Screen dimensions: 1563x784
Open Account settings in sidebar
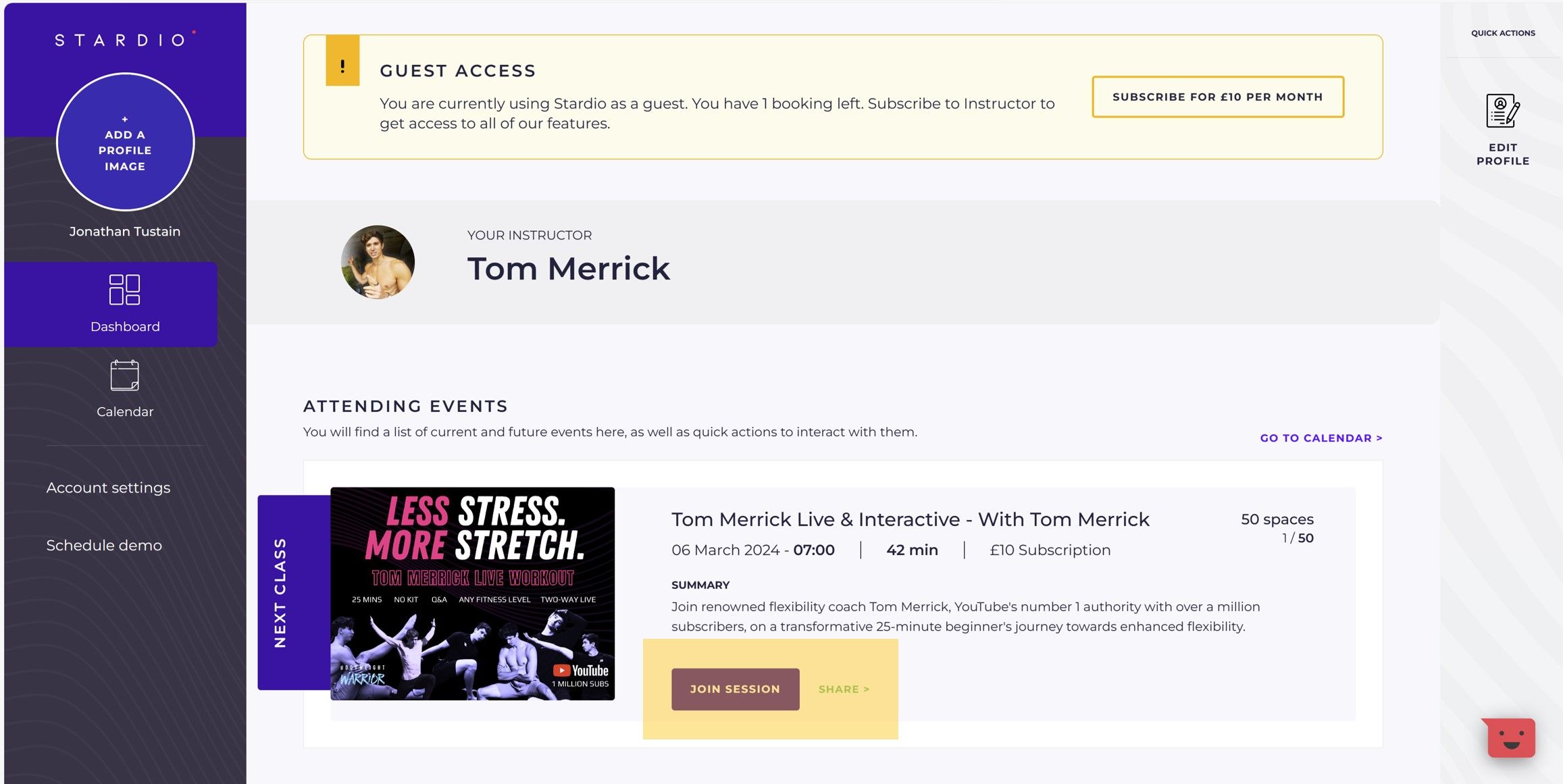108,488
